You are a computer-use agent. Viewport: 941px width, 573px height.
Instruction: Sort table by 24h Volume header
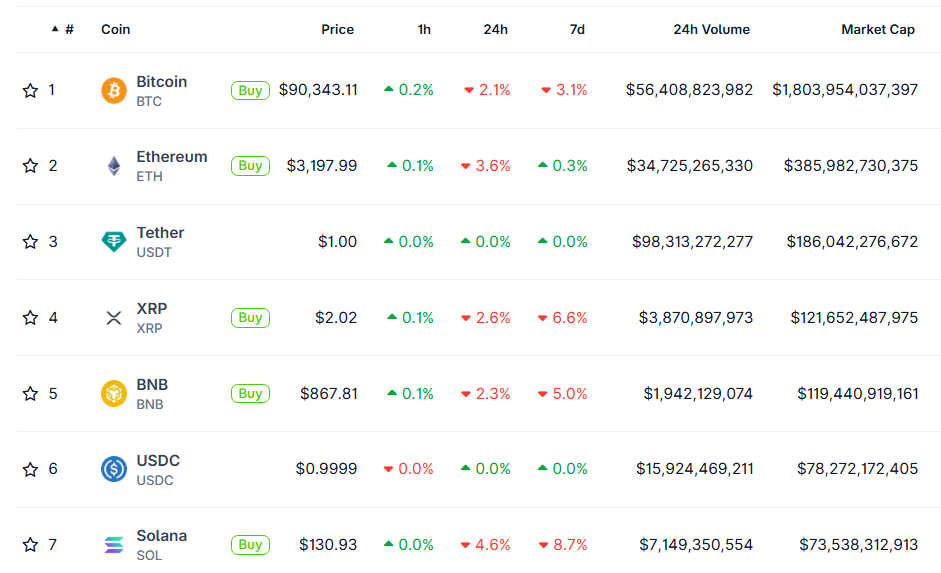click(711, 30)
